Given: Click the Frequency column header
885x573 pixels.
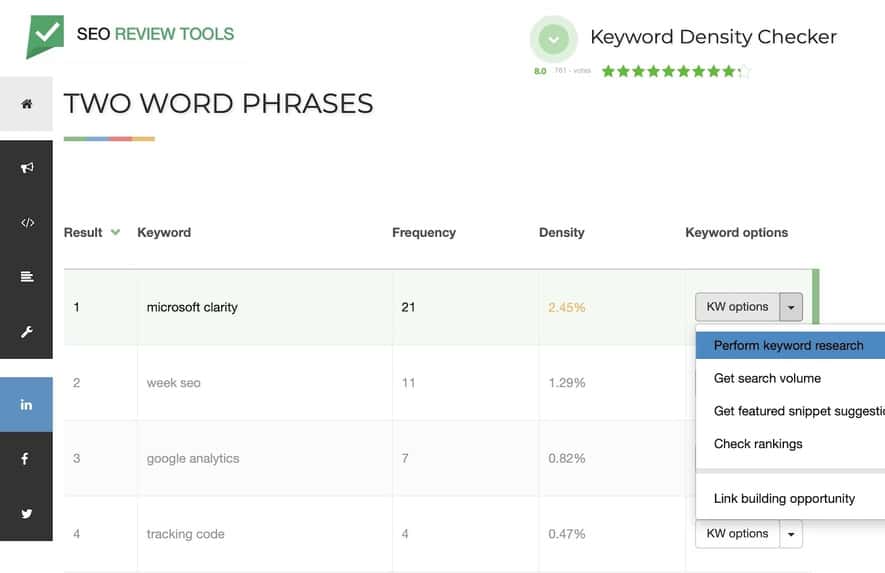Looking at the screenshot, I should [x=424, y=233].
